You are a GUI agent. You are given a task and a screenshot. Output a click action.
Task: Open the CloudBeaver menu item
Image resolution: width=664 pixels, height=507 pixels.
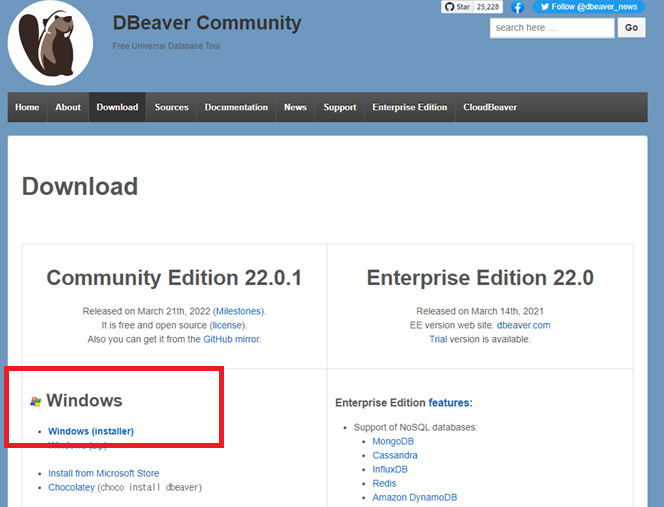pyautogui.click(x=490, y=107)
